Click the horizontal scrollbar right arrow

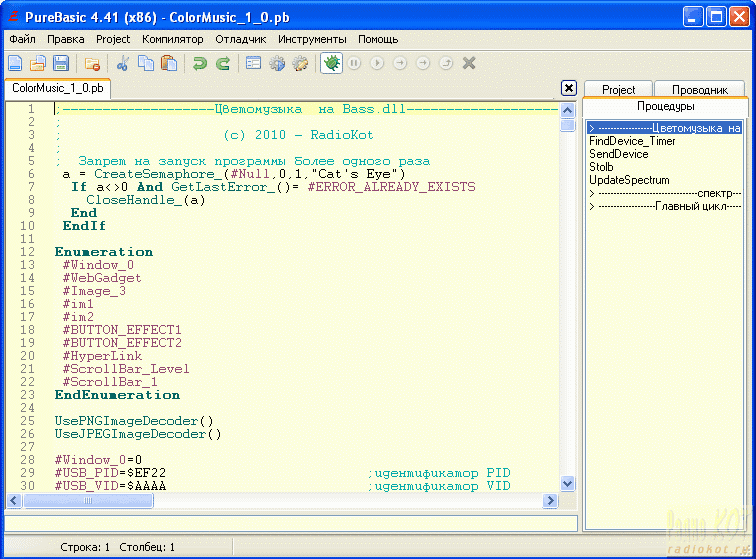550,501
